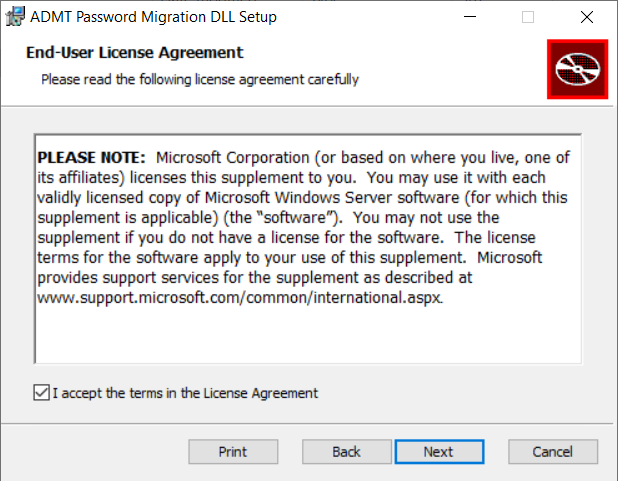The width and height of the screenshot is (618, 481).
Task: Close the ADMT setup window
Action: click(x=586, y=17)
